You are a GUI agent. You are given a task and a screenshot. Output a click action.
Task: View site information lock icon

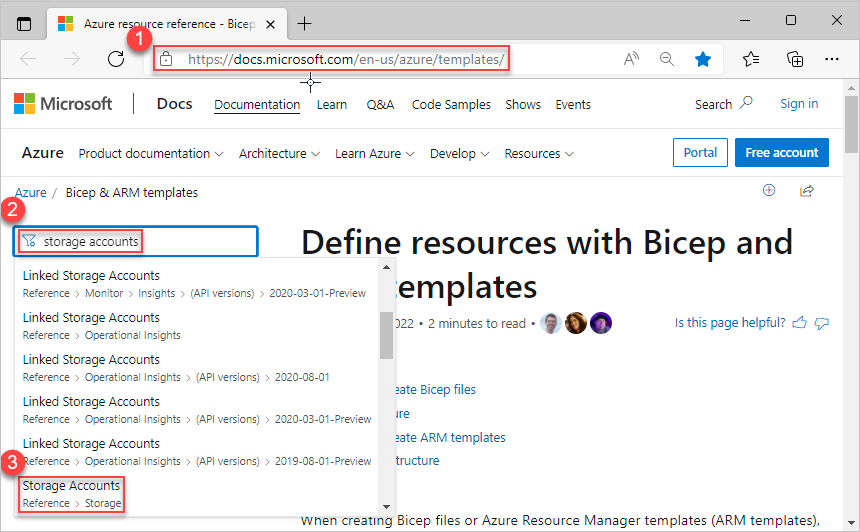(x=166, y=59)
